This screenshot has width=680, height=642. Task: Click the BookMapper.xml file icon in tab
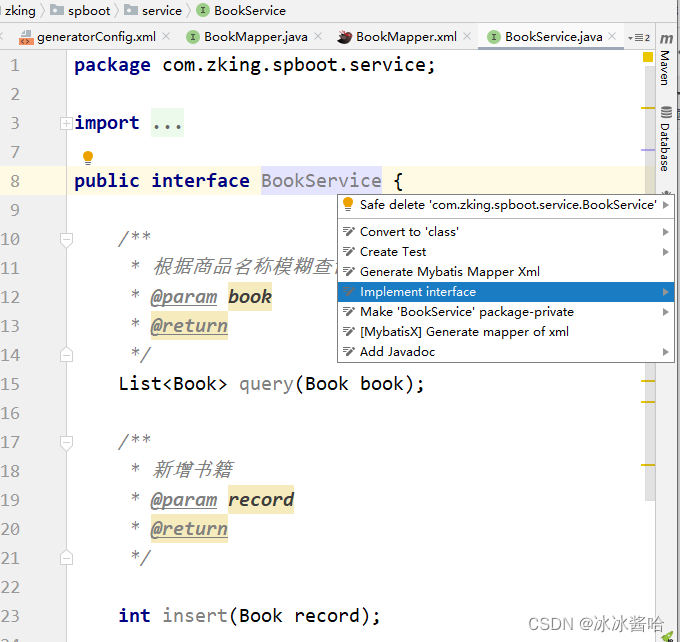click(x=344, y=37)
